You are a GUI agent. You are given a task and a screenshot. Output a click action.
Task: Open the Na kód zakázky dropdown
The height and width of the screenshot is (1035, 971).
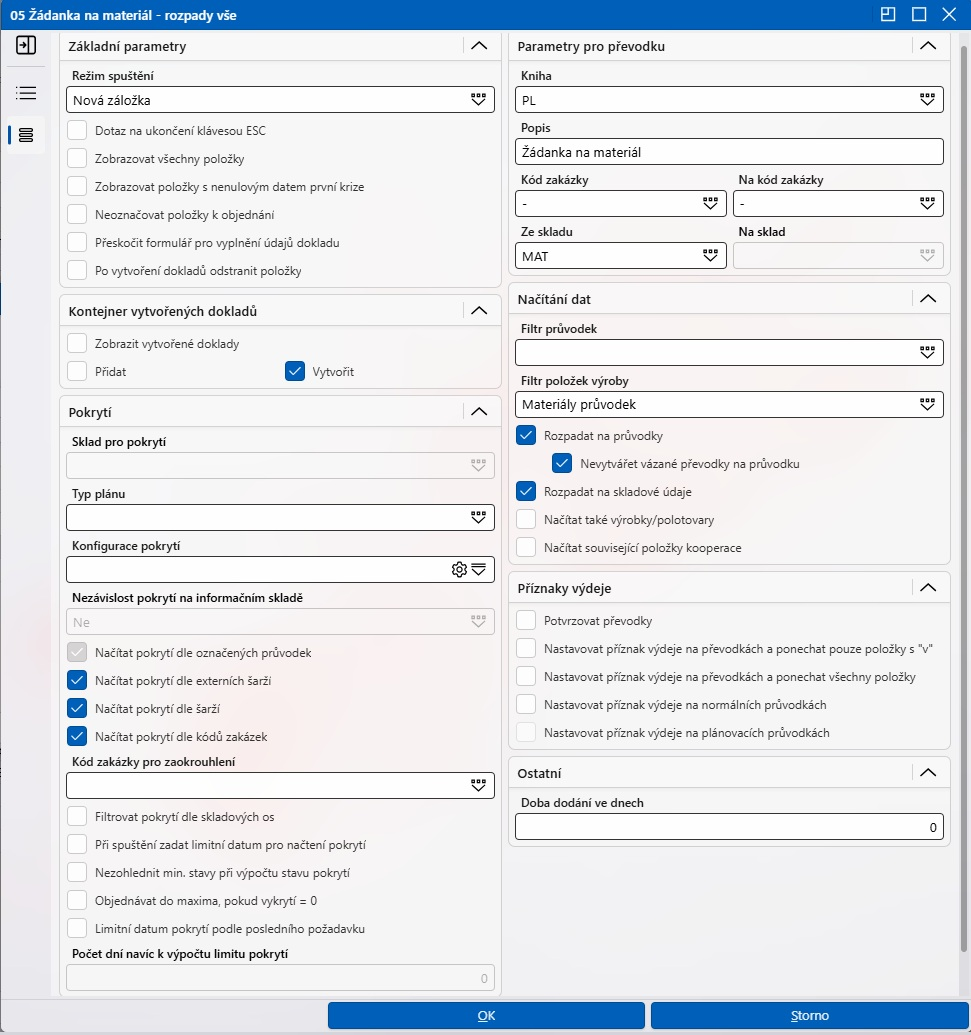tap(927, 204)
